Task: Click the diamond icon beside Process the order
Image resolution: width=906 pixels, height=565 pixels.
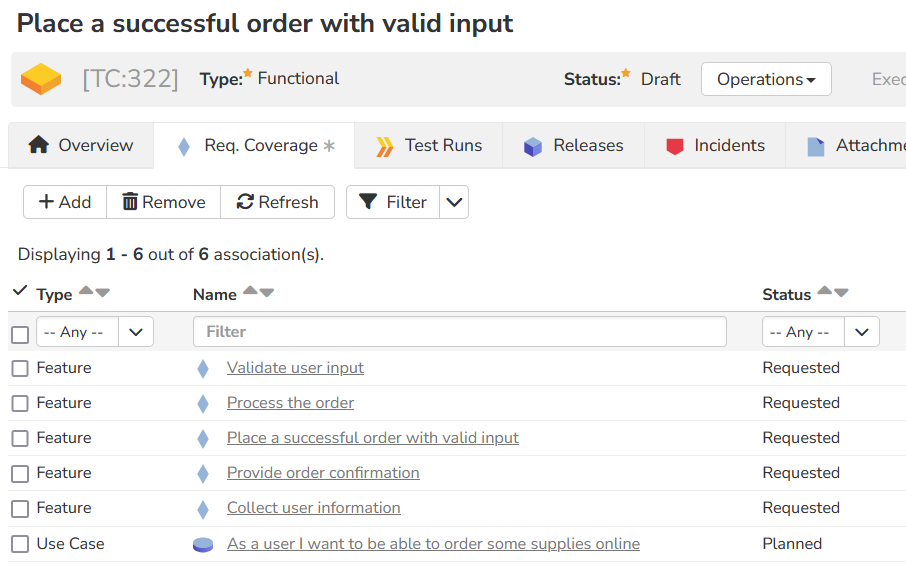Action: (203, 404)
